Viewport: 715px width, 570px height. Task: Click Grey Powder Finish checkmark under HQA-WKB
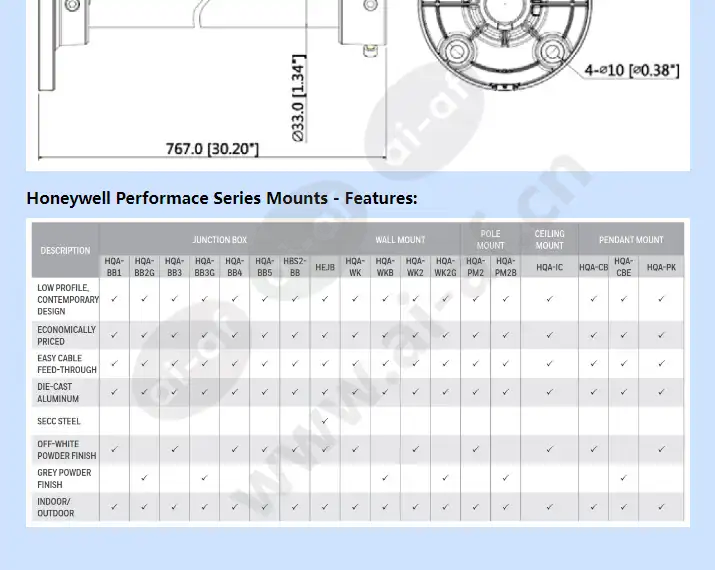coord(385,478)
